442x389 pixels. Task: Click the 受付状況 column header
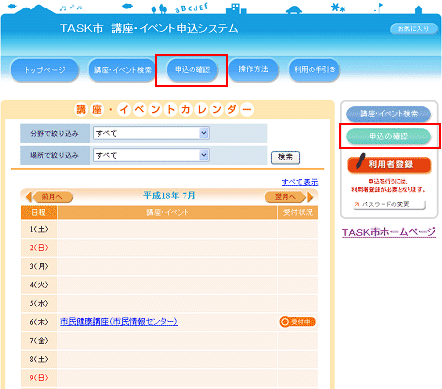point(298,212)
